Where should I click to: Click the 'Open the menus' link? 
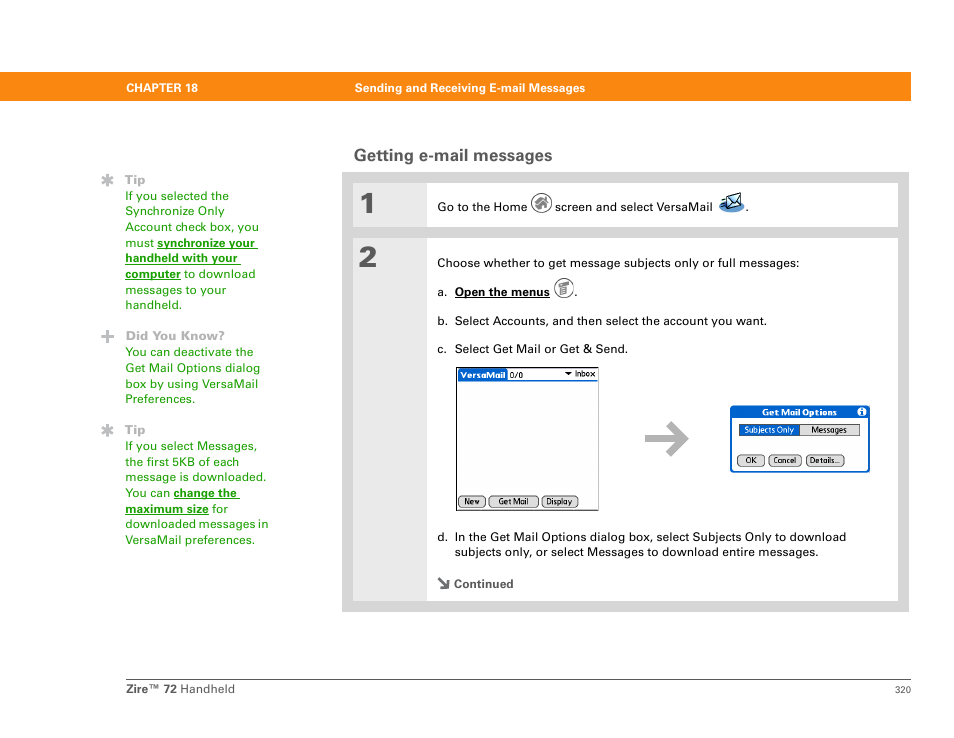[x=502, y=292]
